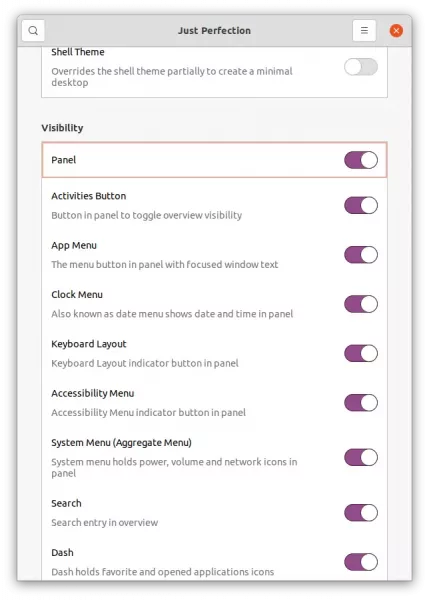Click the Just Perfection title bar
Image resolution: width=429 pixels, height=600 pixels.
214,31
